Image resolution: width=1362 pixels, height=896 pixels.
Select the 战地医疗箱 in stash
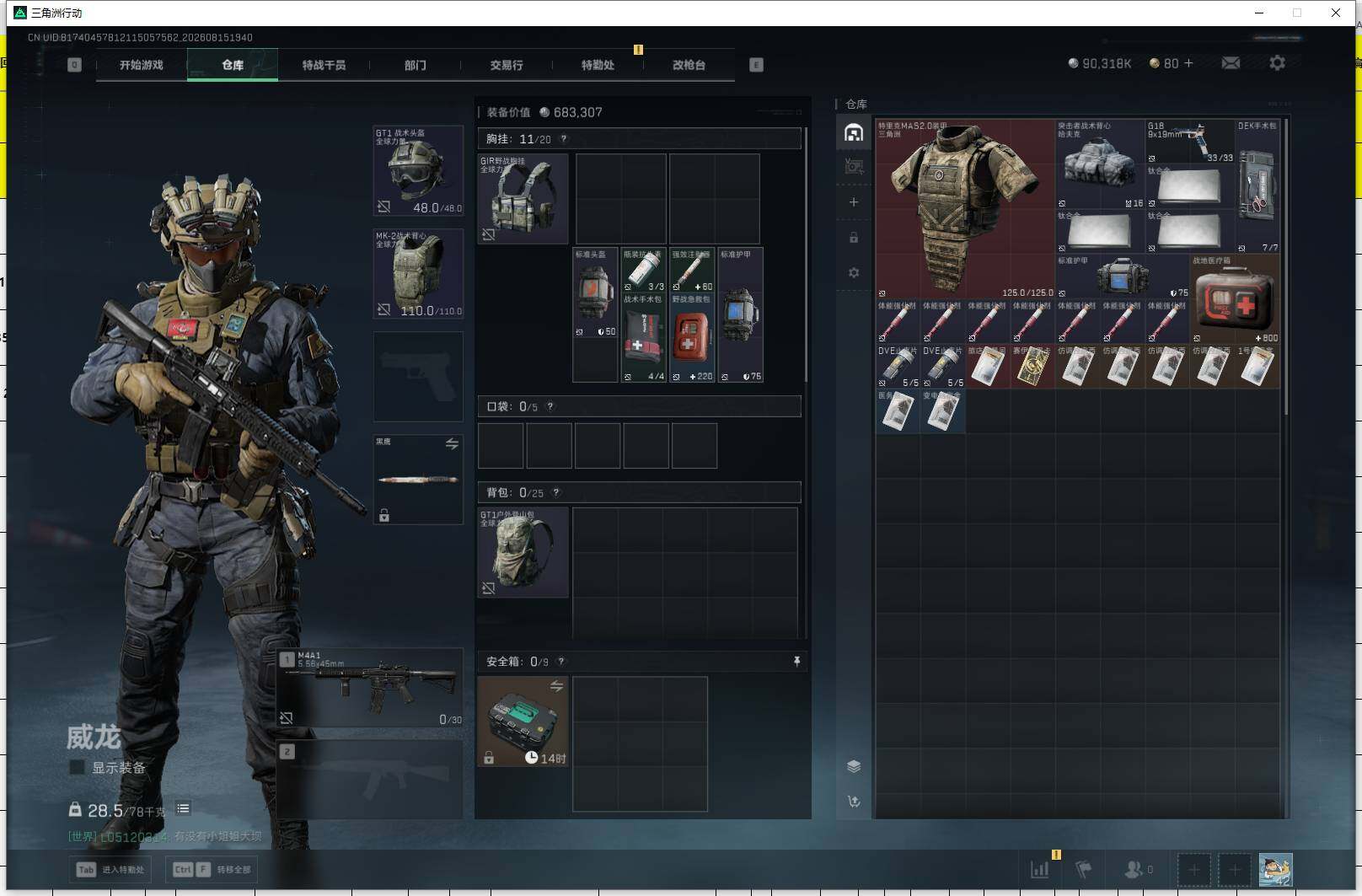click(x=1235, y=299)
